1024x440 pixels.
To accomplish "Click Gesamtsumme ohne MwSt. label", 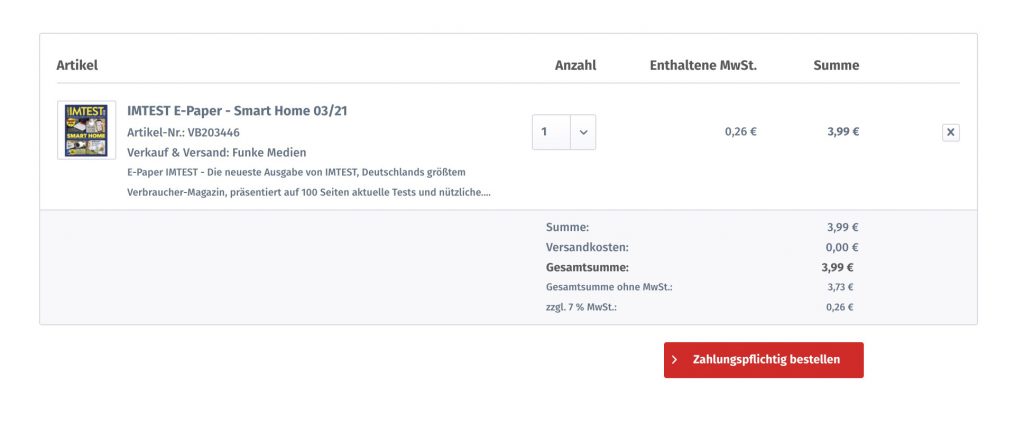I will pyautogui.click(x=609, y=287).
